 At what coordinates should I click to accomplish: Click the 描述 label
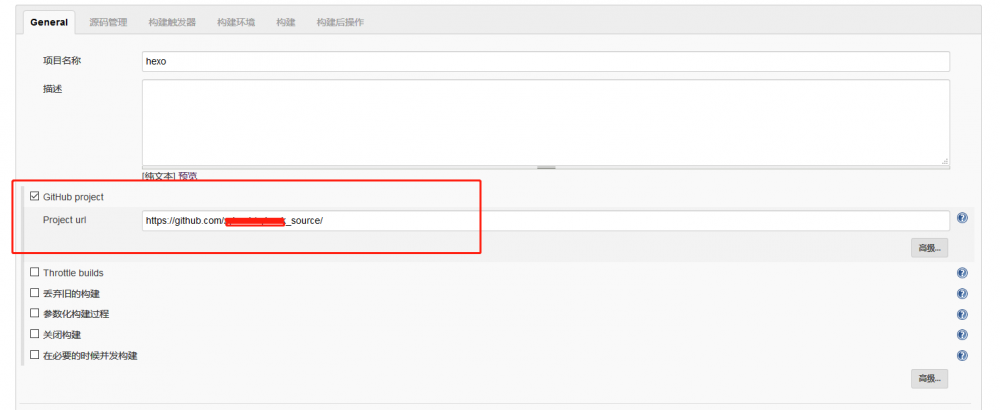pyautogui.click(x=52, y=89)
